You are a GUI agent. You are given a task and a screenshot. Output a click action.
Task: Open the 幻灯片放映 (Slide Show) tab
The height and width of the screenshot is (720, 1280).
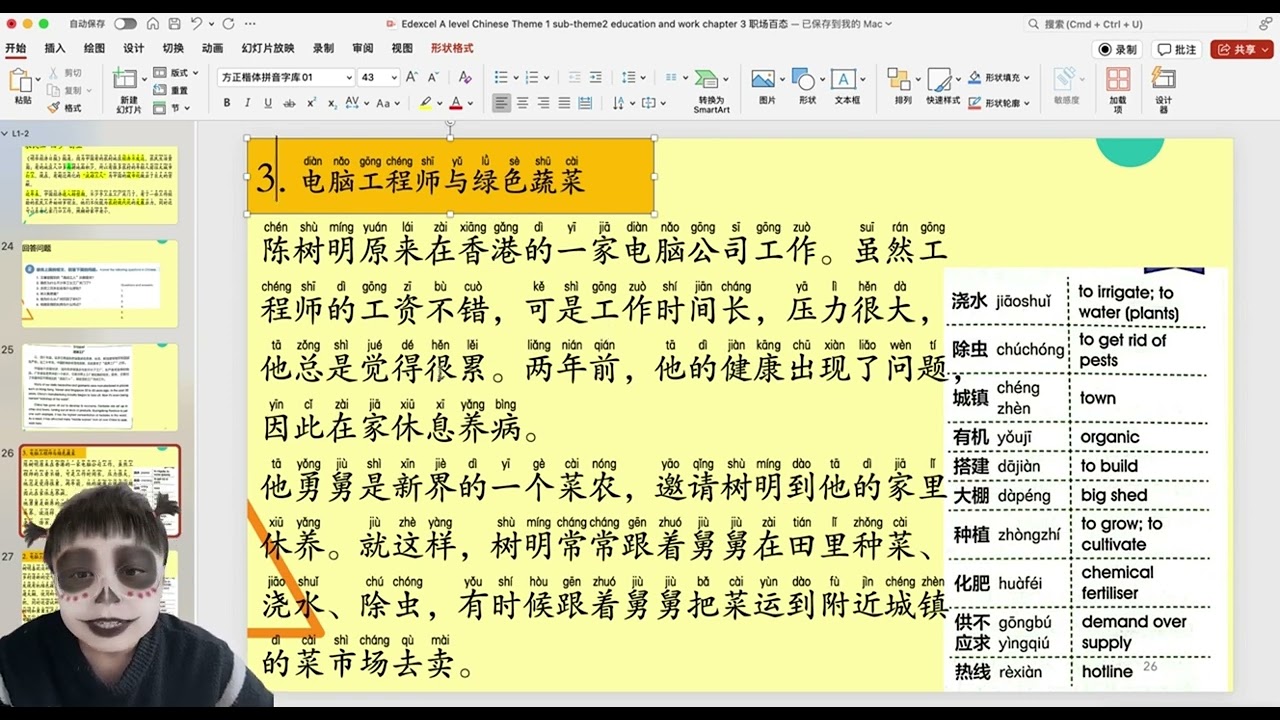[267, 48]
